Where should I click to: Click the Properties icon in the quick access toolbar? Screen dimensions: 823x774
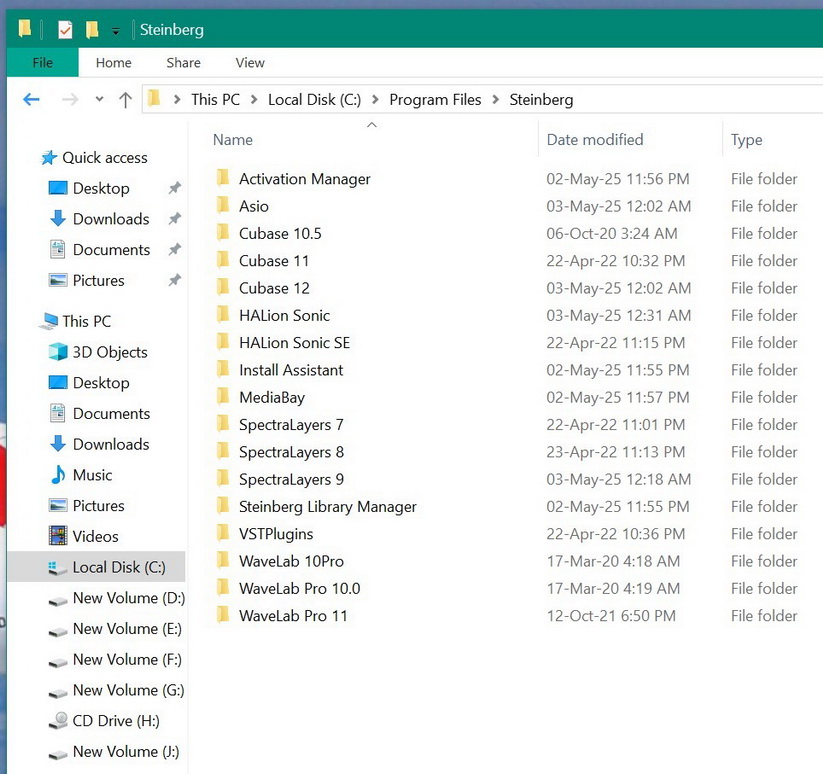click(x=65, y=30)
